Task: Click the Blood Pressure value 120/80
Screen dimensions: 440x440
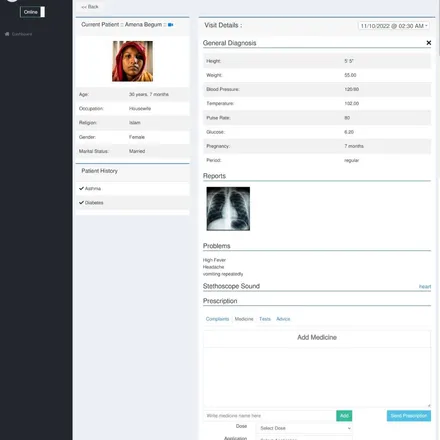Action: click(352, 89)
